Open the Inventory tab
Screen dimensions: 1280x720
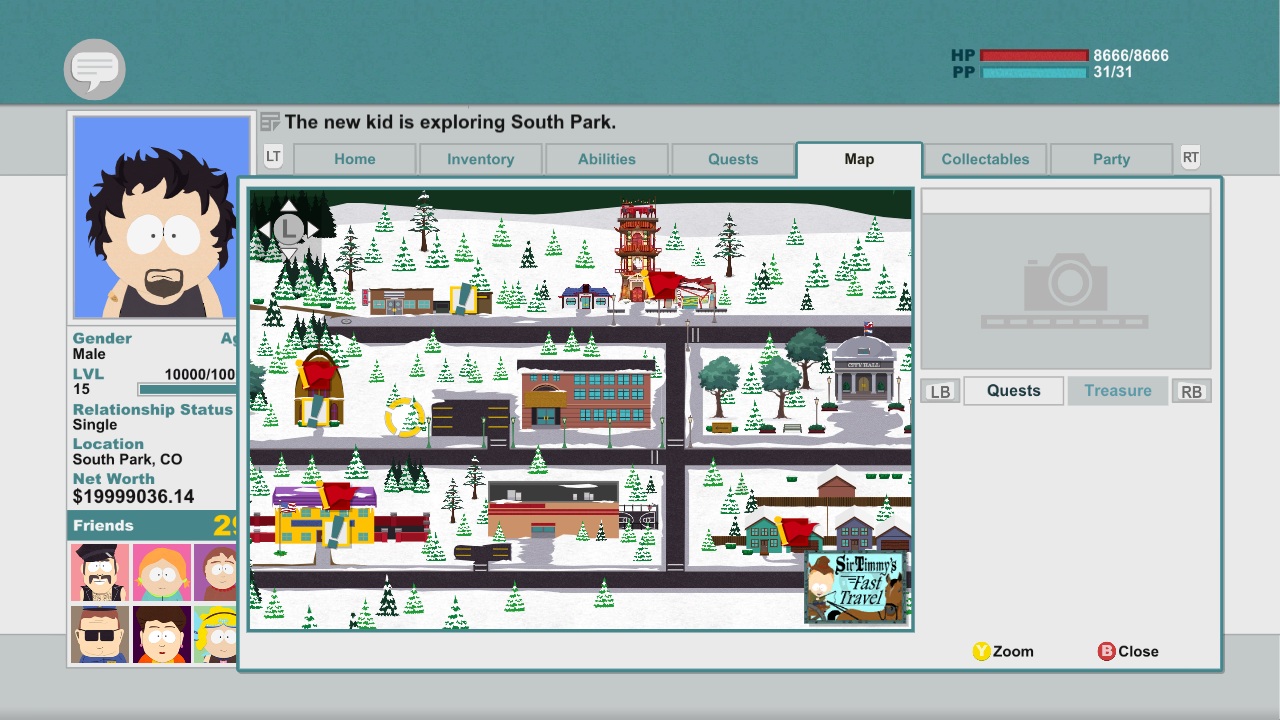click(x=480, y=159)
